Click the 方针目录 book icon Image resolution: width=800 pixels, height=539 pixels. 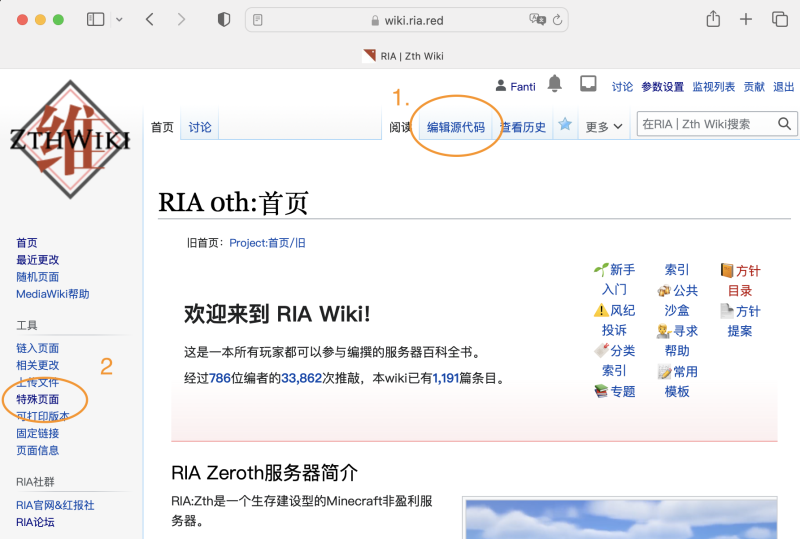(x=727, y=270)
